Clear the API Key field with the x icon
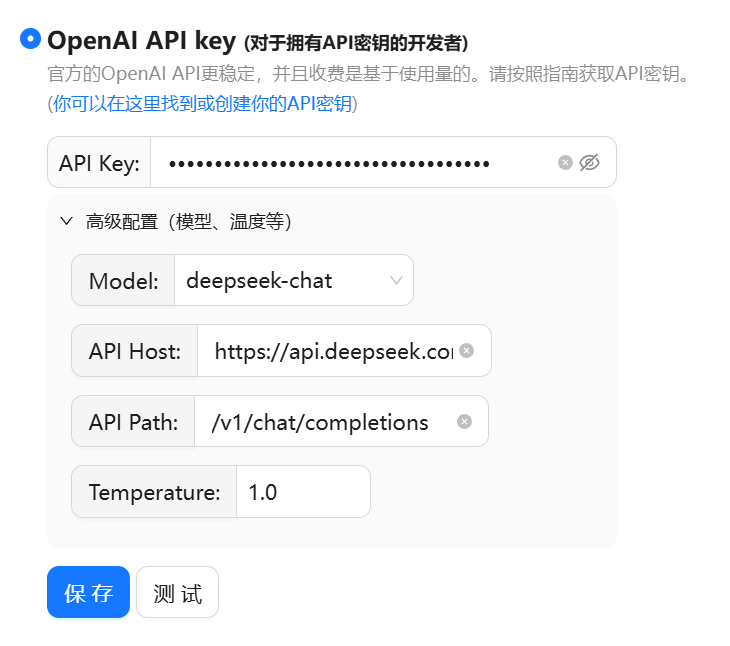 [x=565, y=163]
